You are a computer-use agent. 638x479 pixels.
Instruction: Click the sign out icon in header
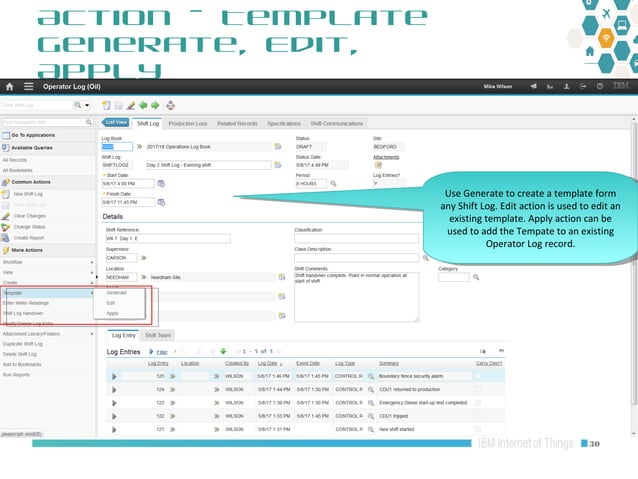tap(583, 86)
